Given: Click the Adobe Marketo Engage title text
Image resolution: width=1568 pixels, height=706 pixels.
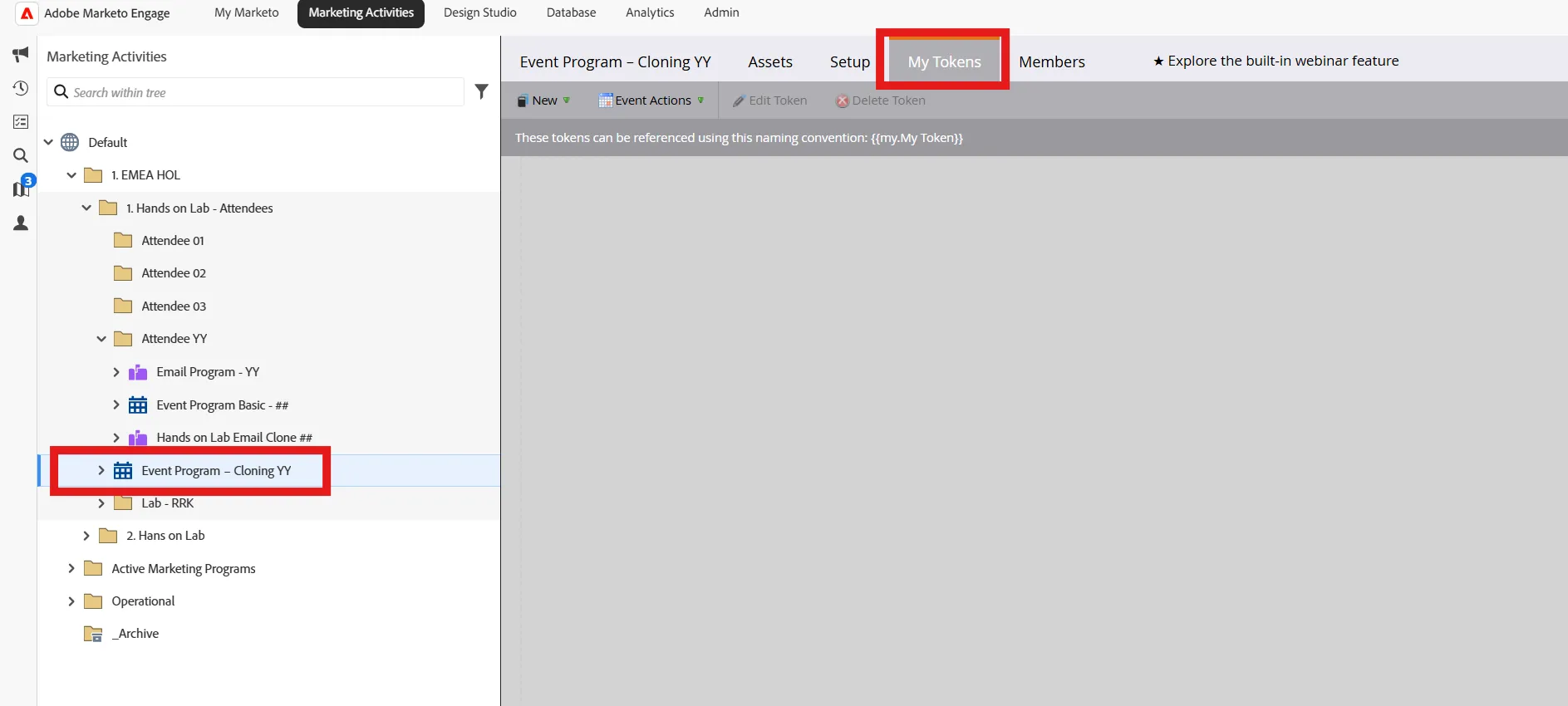Looking at the screenshot, I should point(106,13).
